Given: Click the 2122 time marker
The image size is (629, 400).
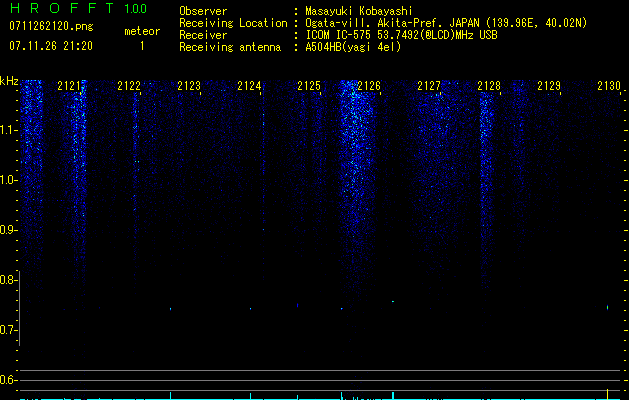Looking at the screenshot, I should coord(129,86).
